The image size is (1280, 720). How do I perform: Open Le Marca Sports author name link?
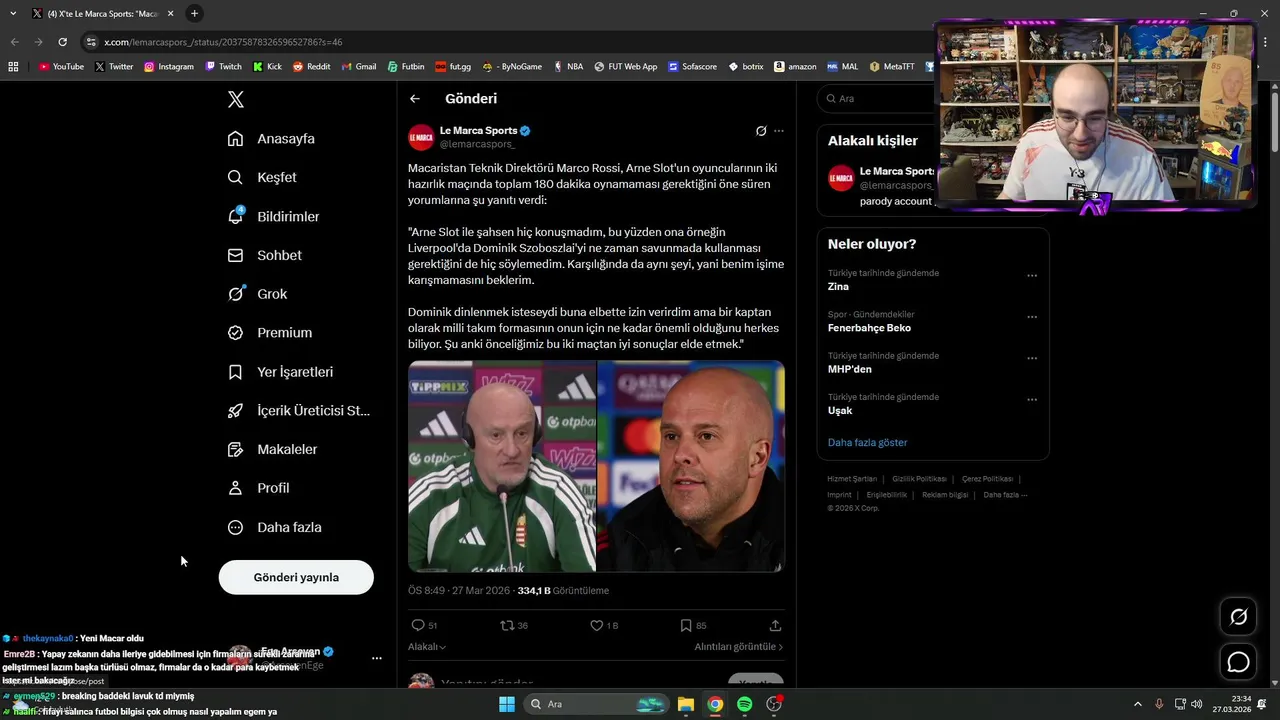click(x=478, y=130)
